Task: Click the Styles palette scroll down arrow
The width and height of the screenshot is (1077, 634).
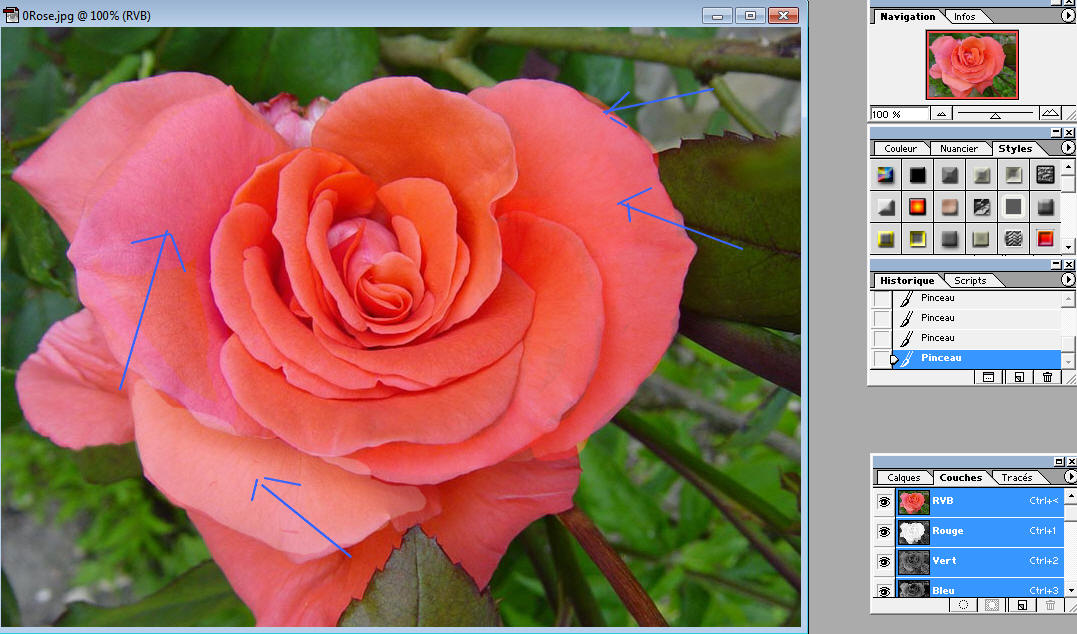Action: (1069, 247)
